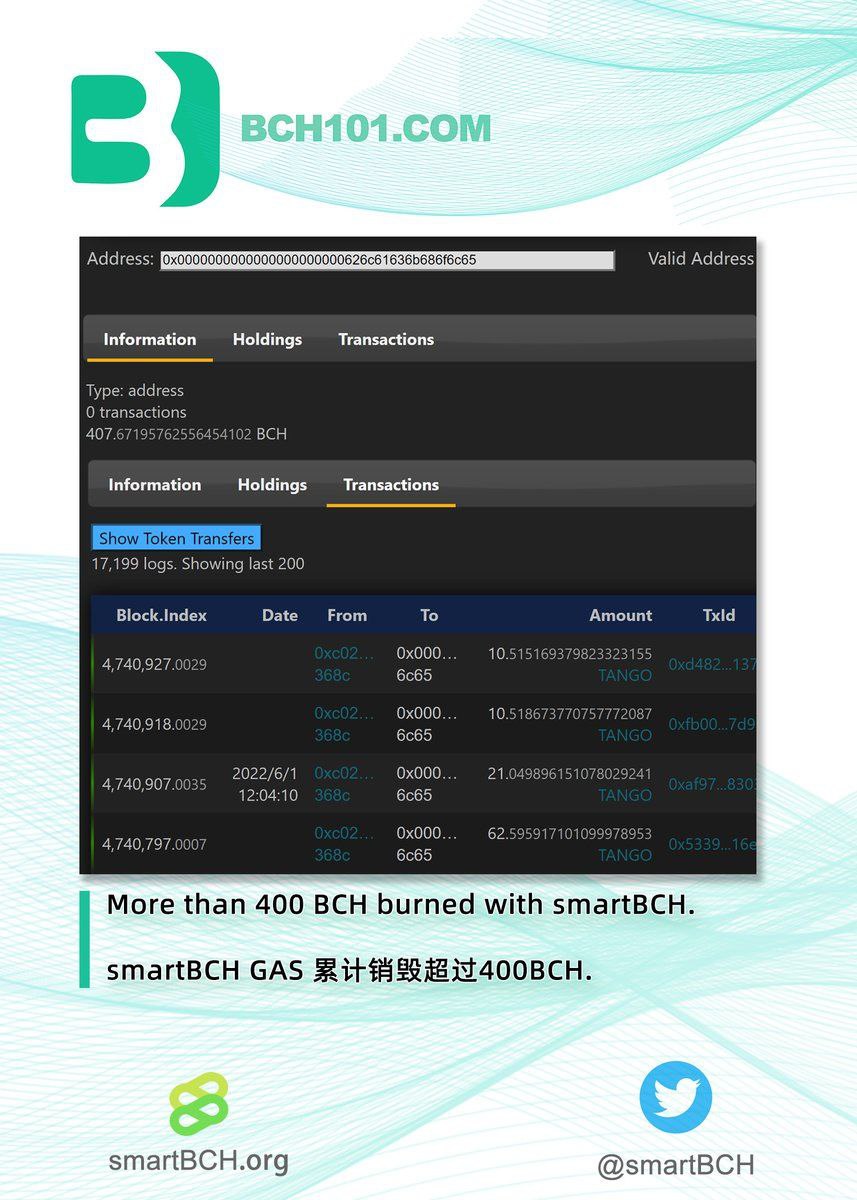The image size is (857, 1200).
Task: Select the lower Transactions tab
Action: (x=391, y=484)
